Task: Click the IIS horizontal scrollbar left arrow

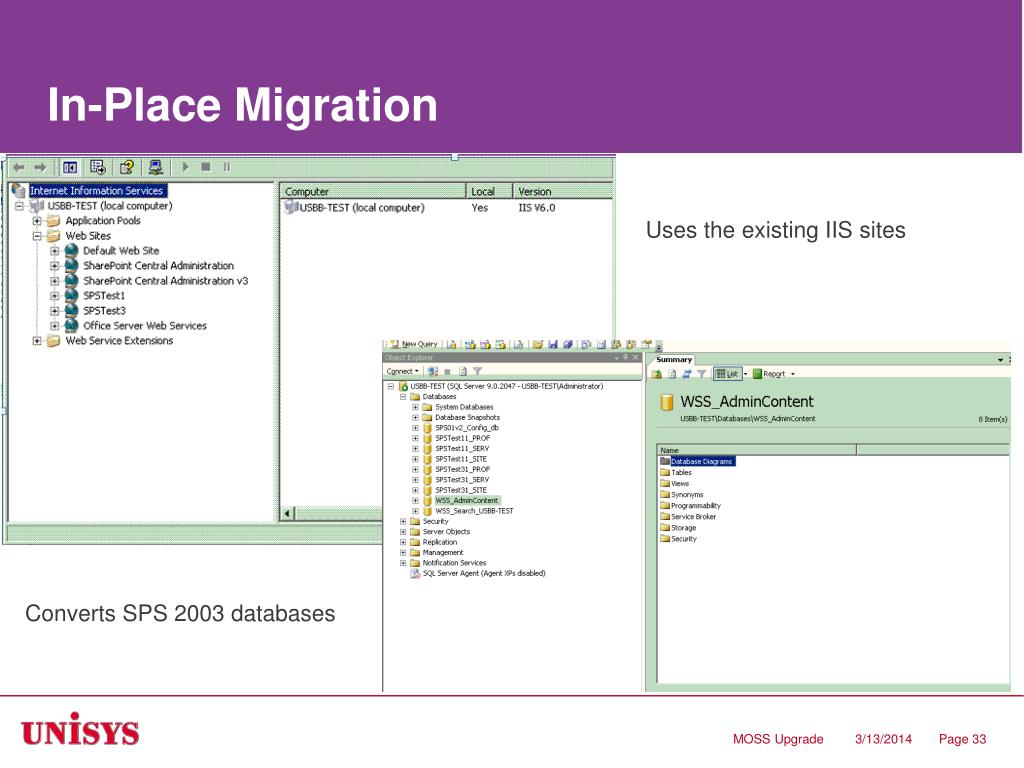Action: pos(287,513)
